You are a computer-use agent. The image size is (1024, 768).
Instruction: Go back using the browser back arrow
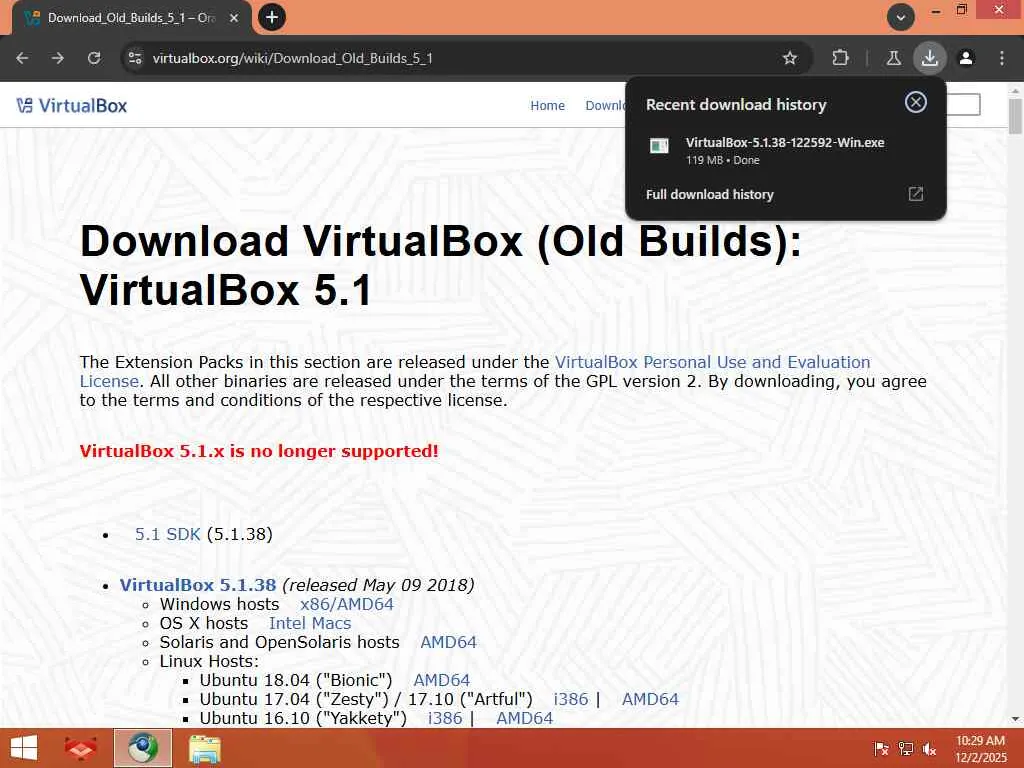22,58
